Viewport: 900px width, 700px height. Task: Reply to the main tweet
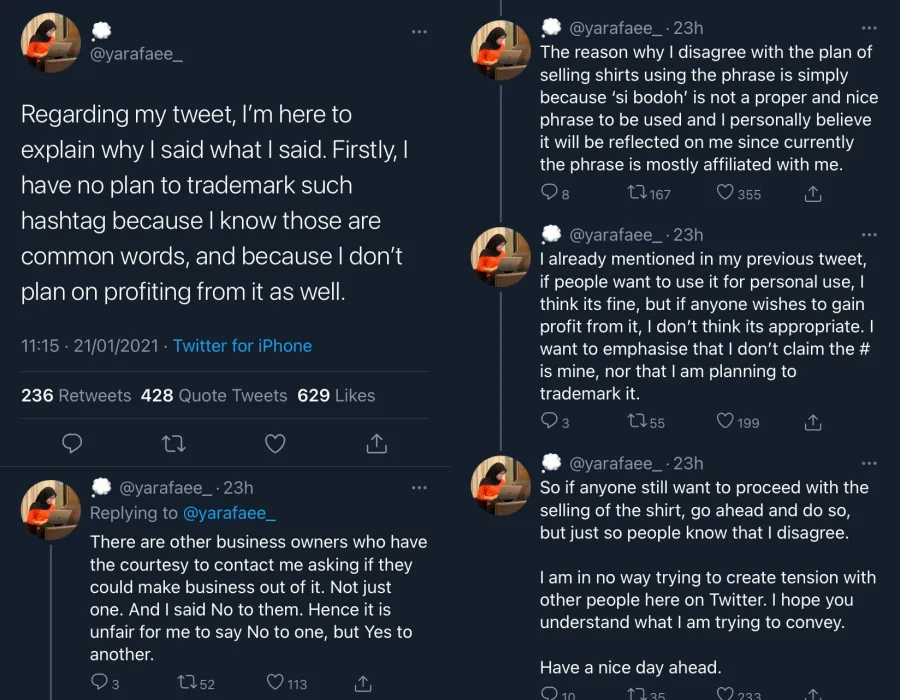pyautogui.click(x=72, y=443)
